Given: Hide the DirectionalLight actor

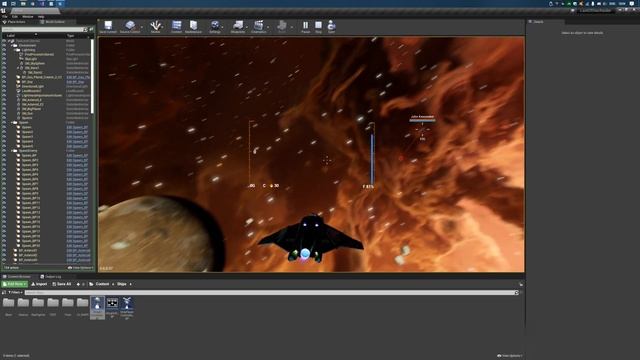Looking at the screenshot, I should 4,86.
